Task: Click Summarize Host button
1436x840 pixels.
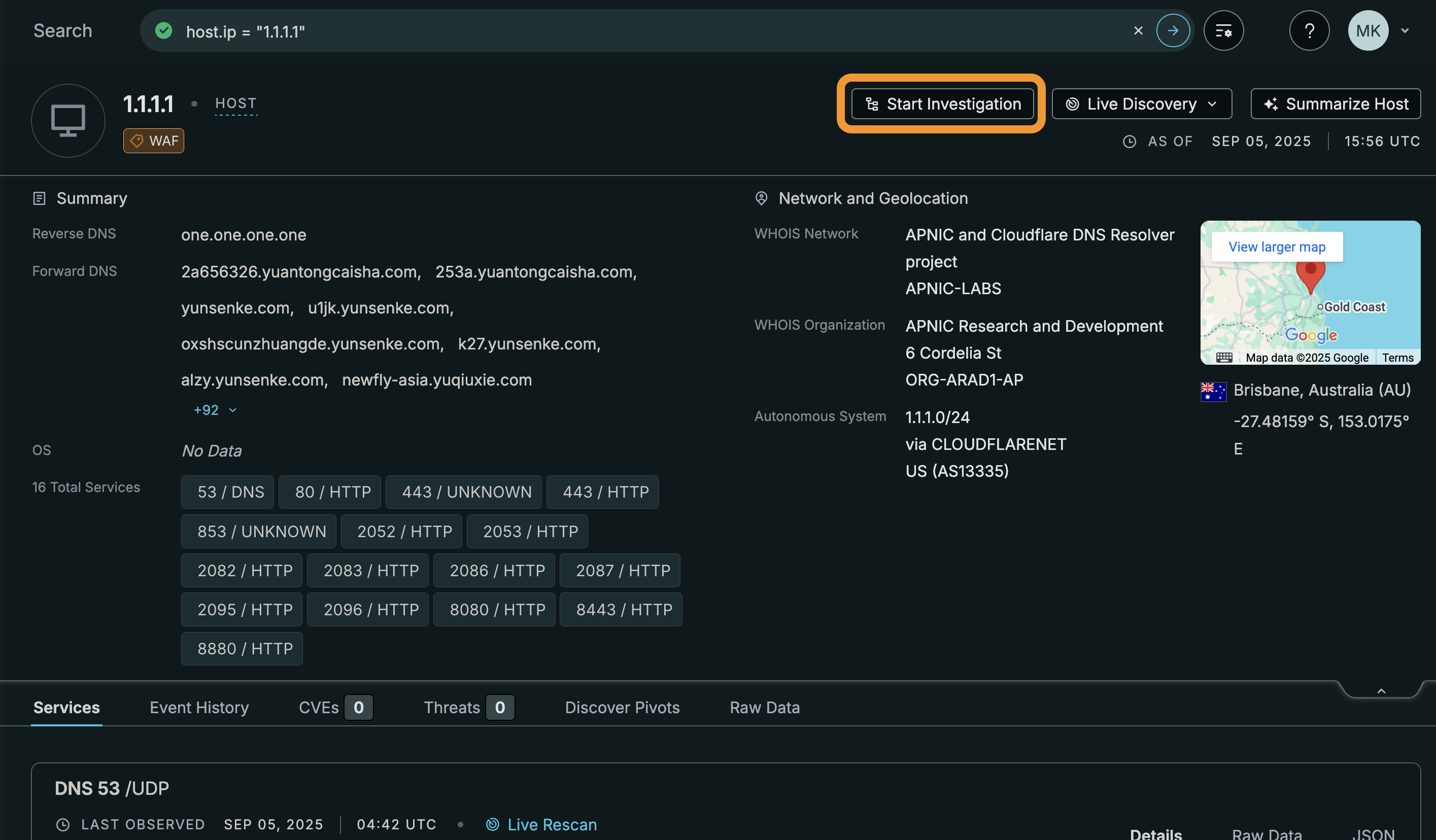Action: tap(1336, 104)
